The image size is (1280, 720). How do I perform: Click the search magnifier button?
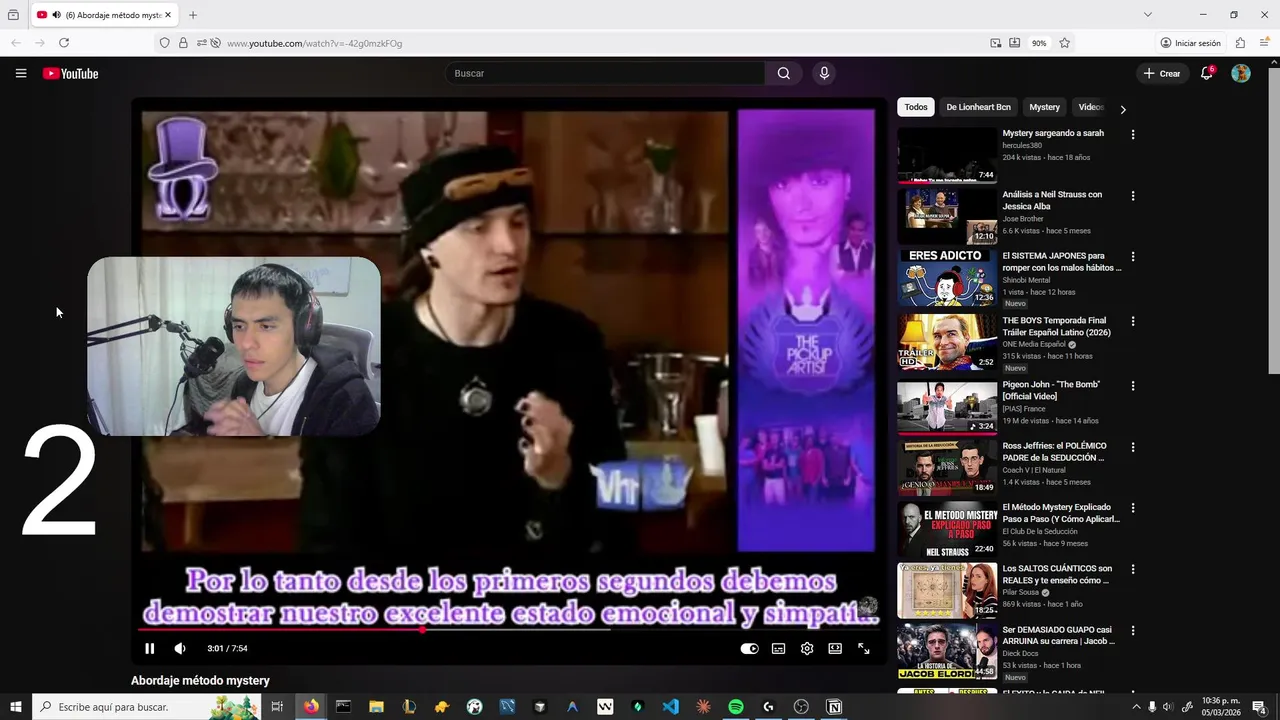coord(784,73)
